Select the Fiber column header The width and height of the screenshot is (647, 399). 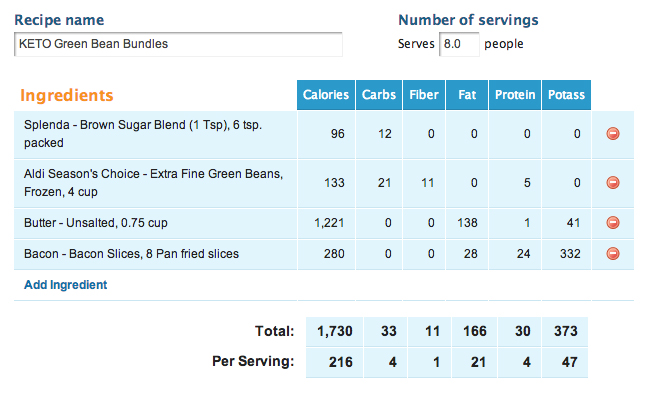pos(424,95)
